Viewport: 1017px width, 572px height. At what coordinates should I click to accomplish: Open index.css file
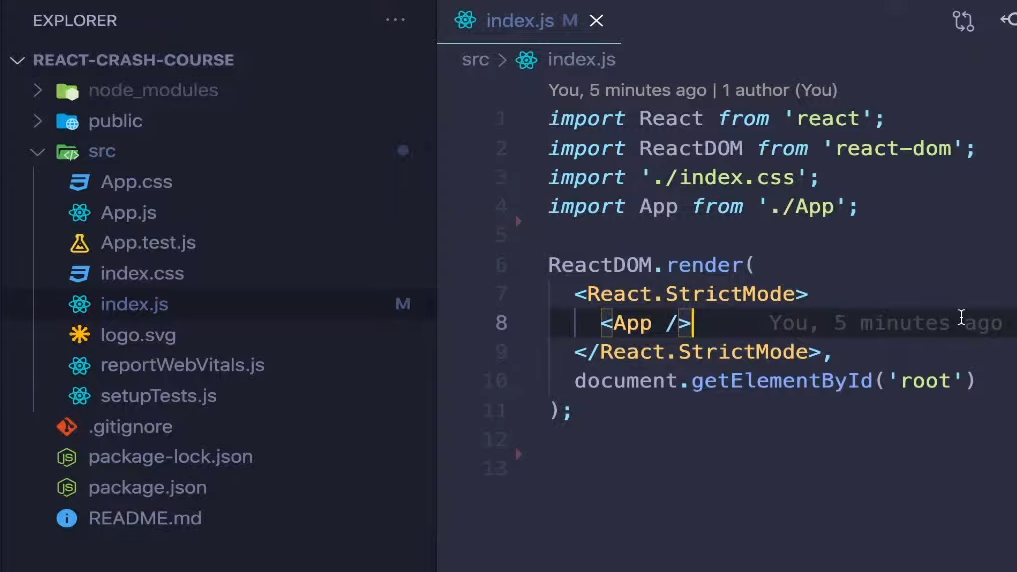142,274
